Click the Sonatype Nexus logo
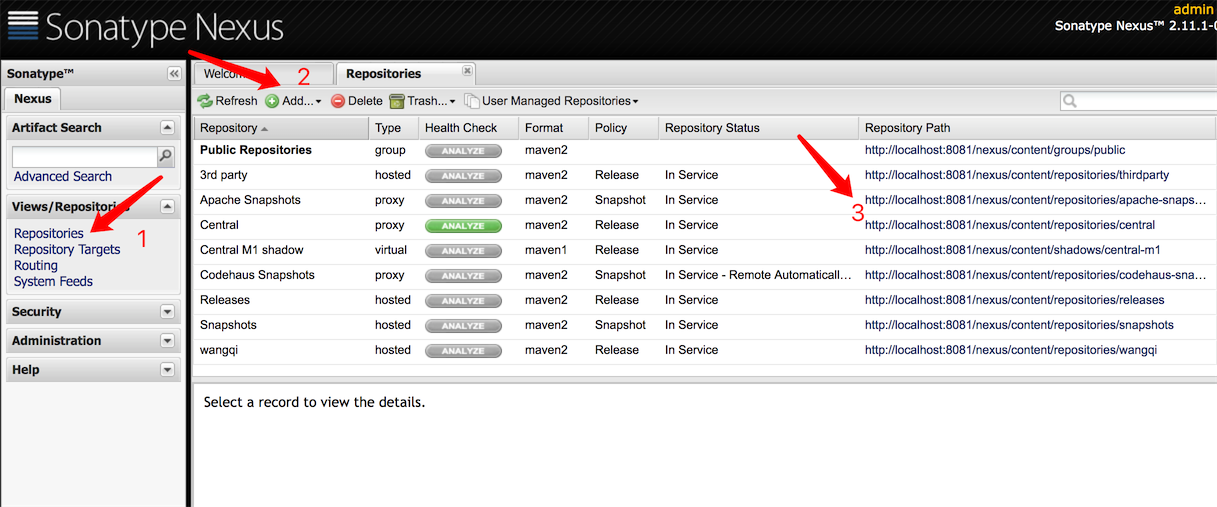Viewport: 1217px width, 507px height. (x=145, y=27)
